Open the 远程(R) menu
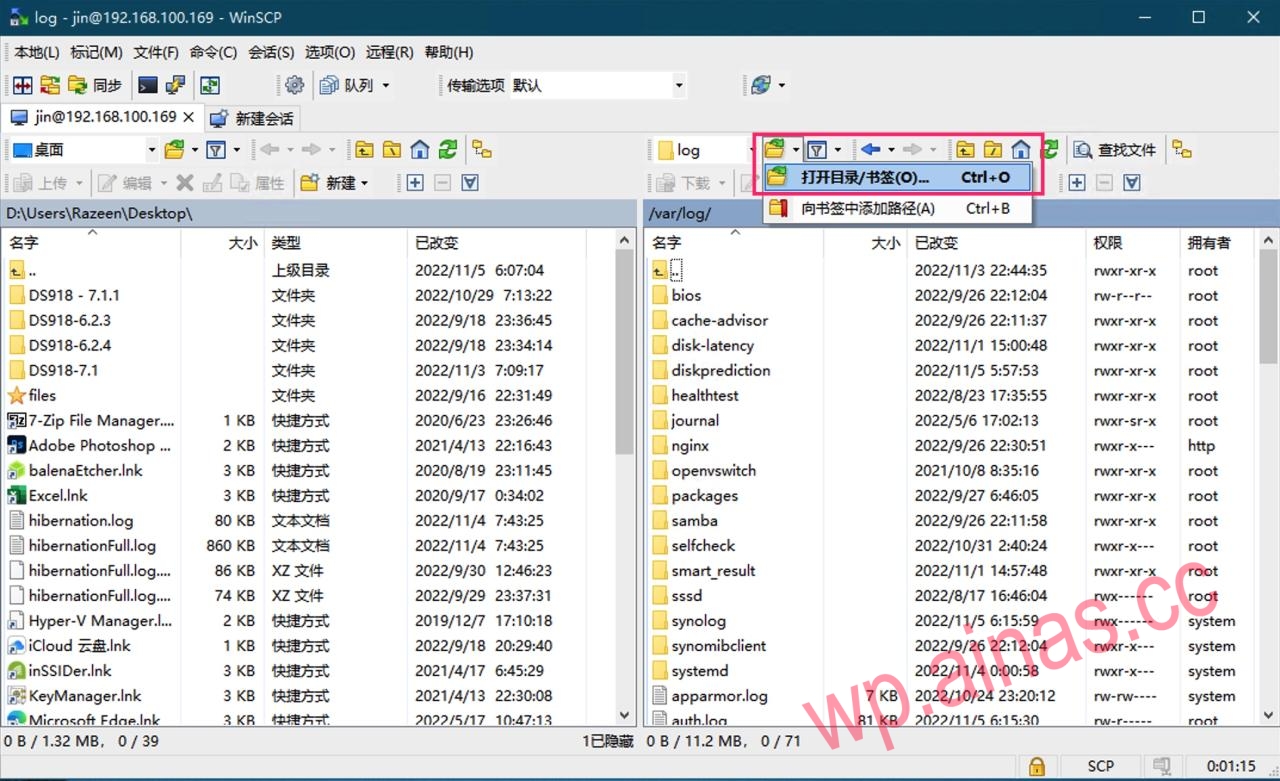 (390, 52)
